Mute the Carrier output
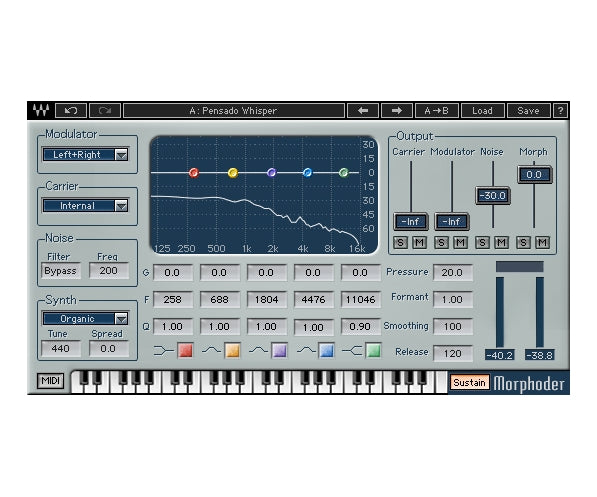The width and height of the screenshot is (597, 497). click(x=420, y=242)
